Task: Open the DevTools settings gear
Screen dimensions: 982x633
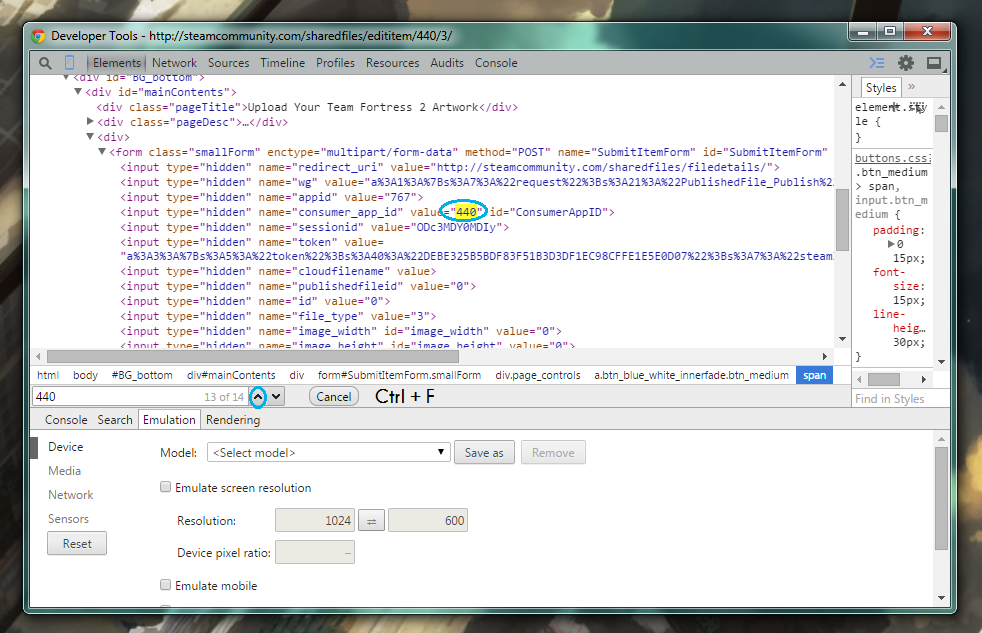Action: tap(906, 63)
